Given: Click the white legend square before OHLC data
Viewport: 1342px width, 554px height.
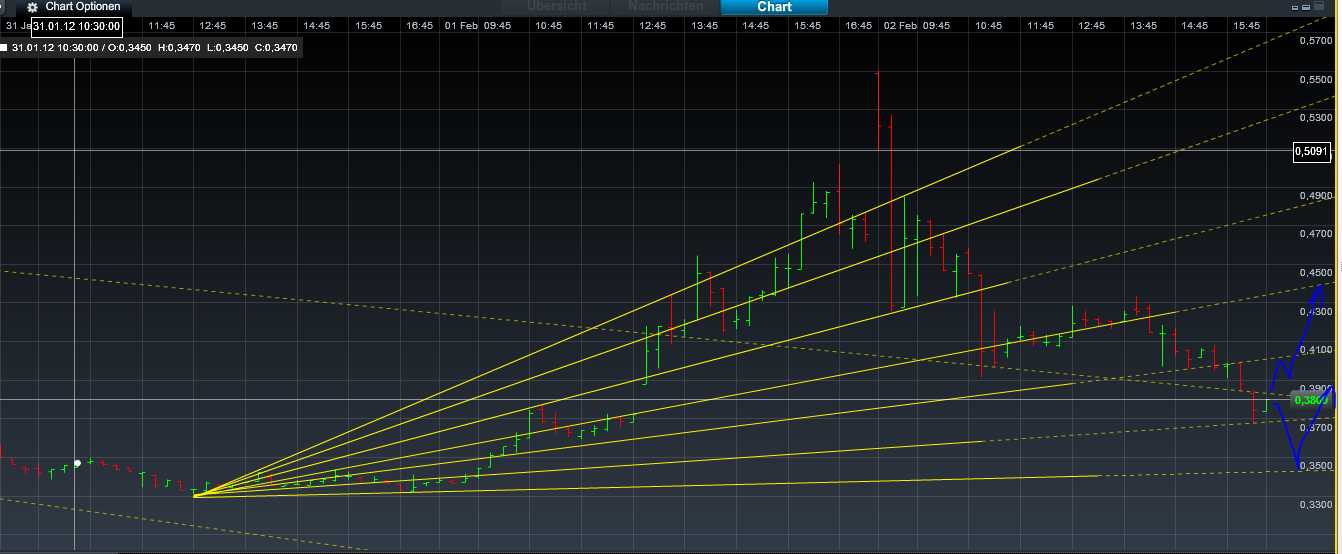Looking at the screenshot, I should point(5,47).
